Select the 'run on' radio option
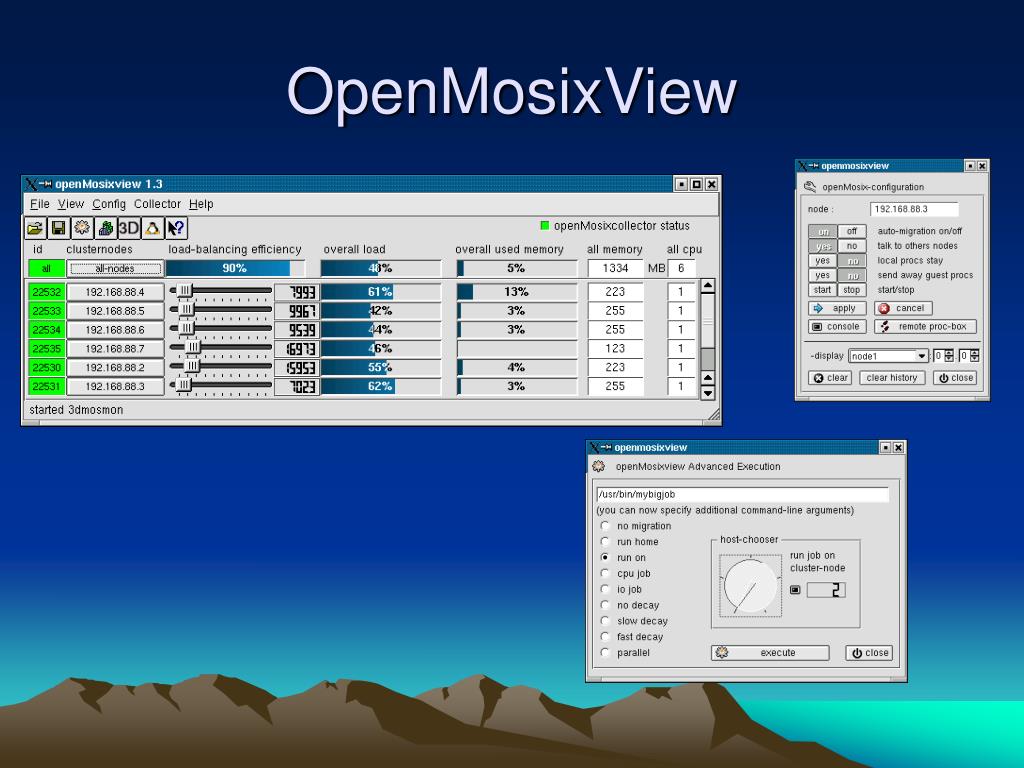This screenshot has height=768, width=1024. point(605,557)
